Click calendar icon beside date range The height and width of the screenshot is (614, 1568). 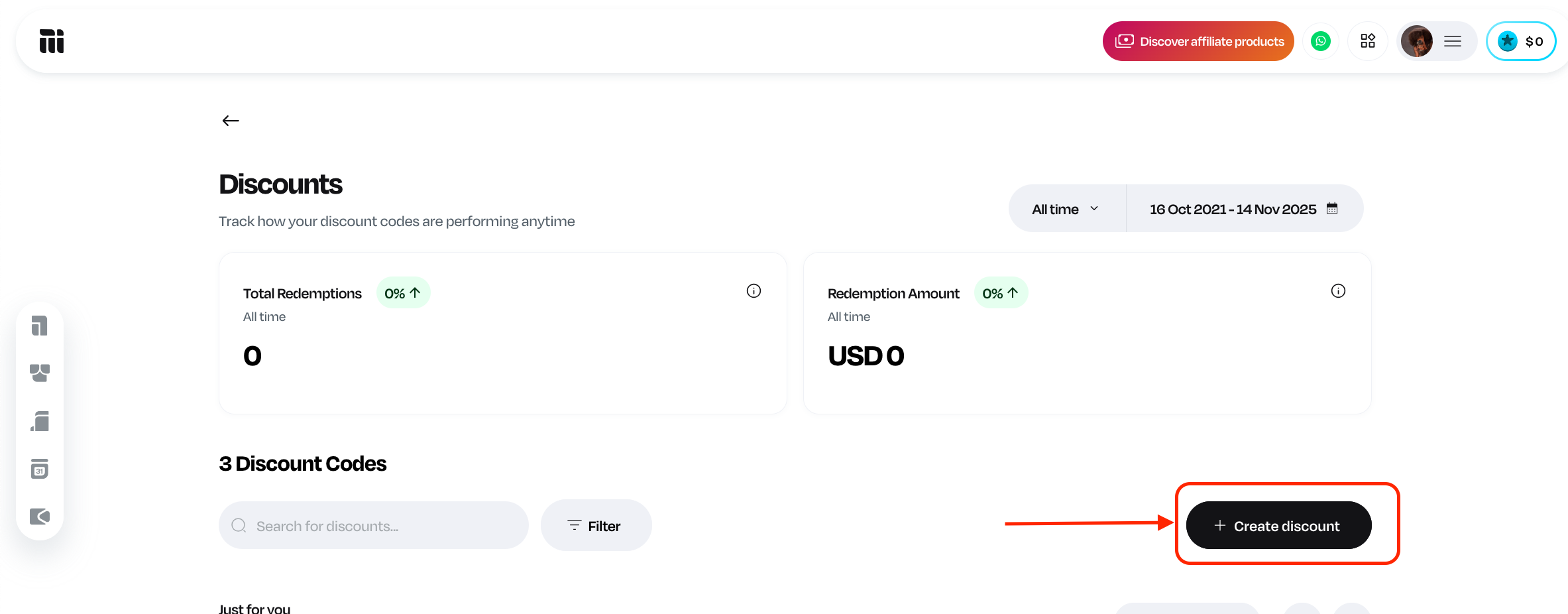1332,209
